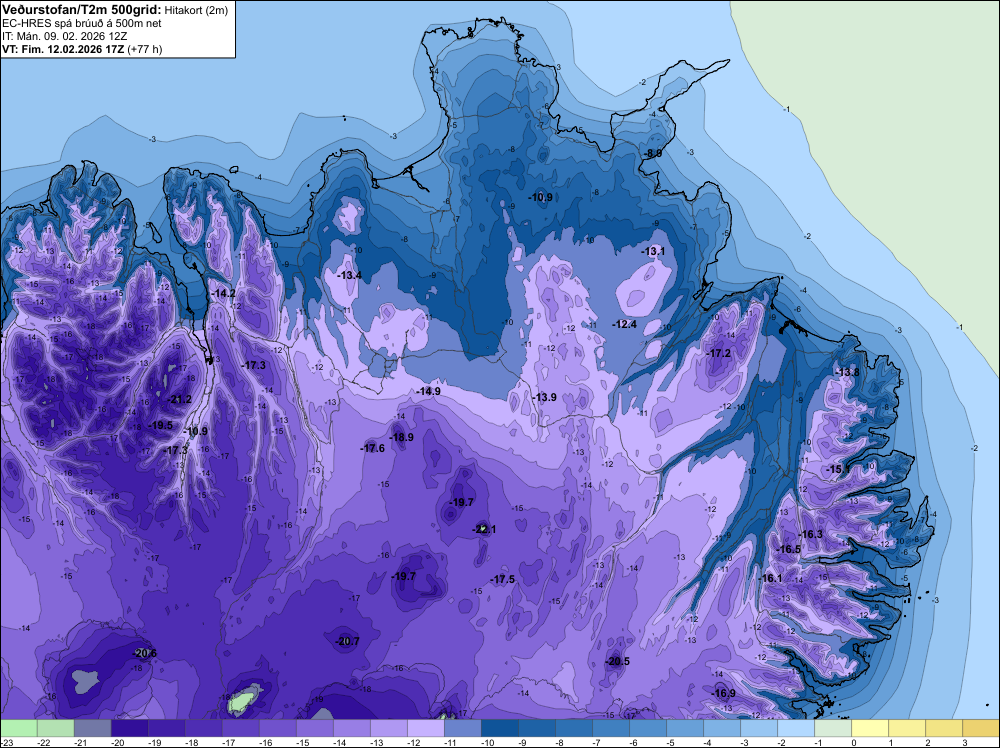Pick the legend swatch labeled -7

[611, 728]
